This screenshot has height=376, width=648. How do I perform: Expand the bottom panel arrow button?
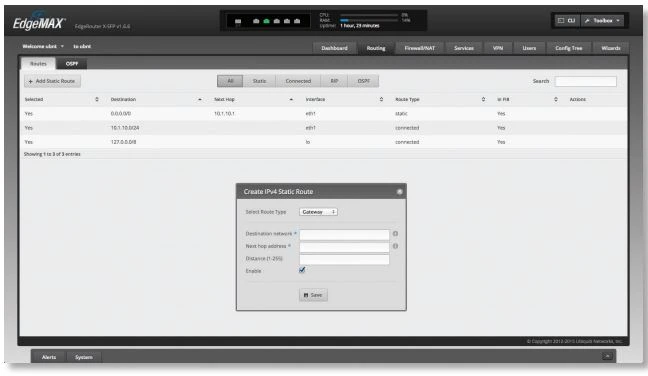607,356
